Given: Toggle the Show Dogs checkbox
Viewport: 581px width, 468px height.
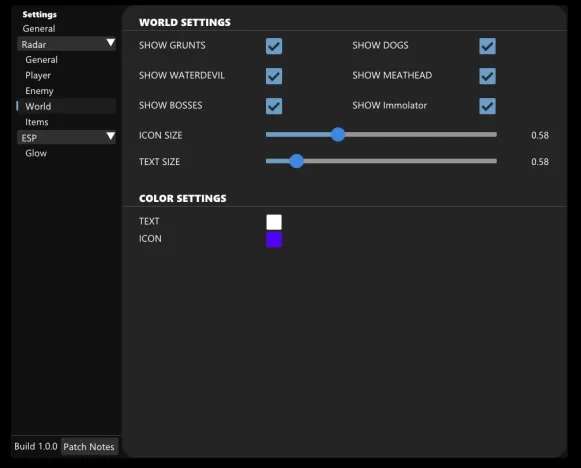Looking at the screenshot, I should (487, 46).
